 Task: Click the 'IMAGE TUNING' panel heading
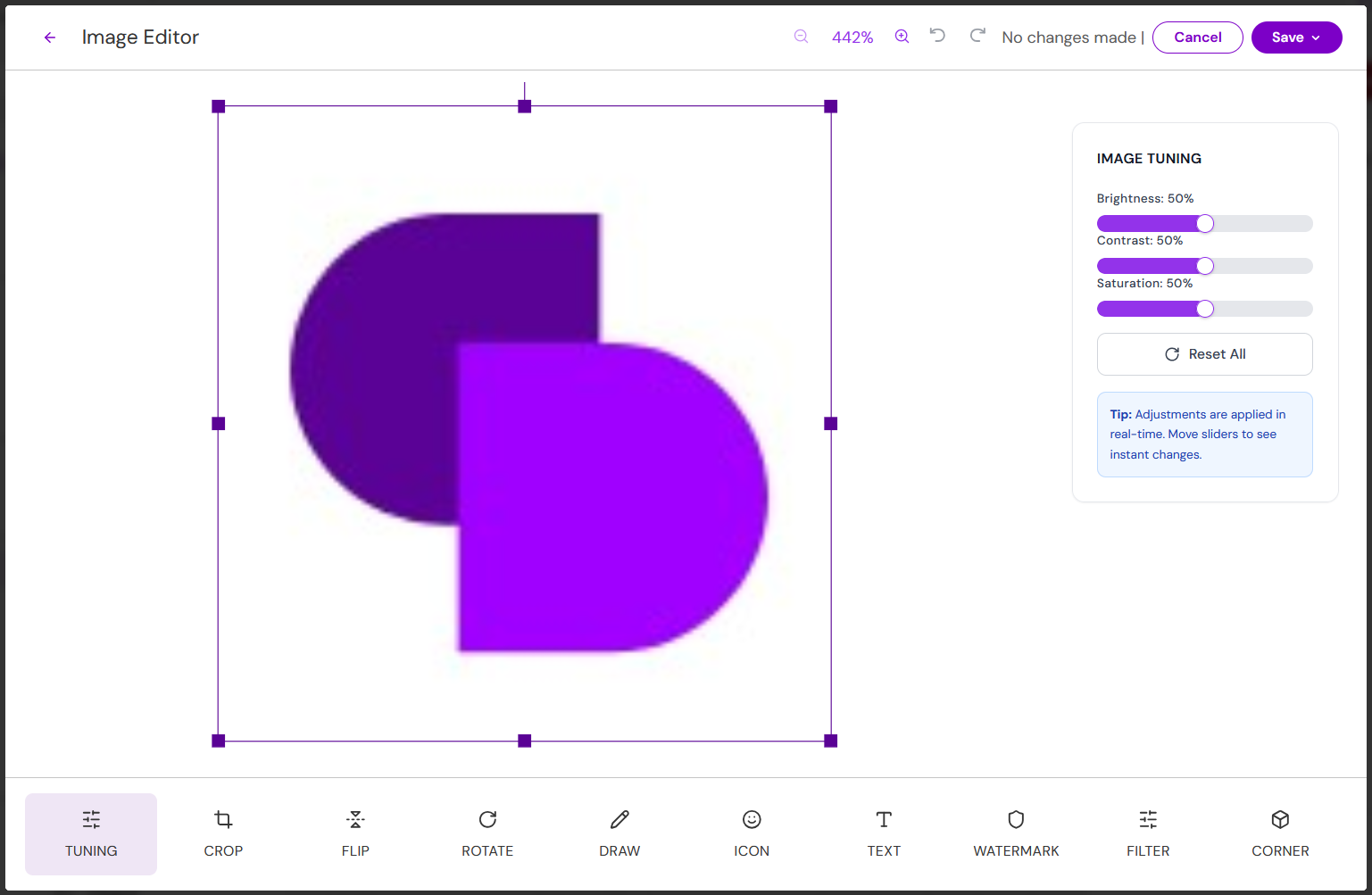(x=1149, y=159)
